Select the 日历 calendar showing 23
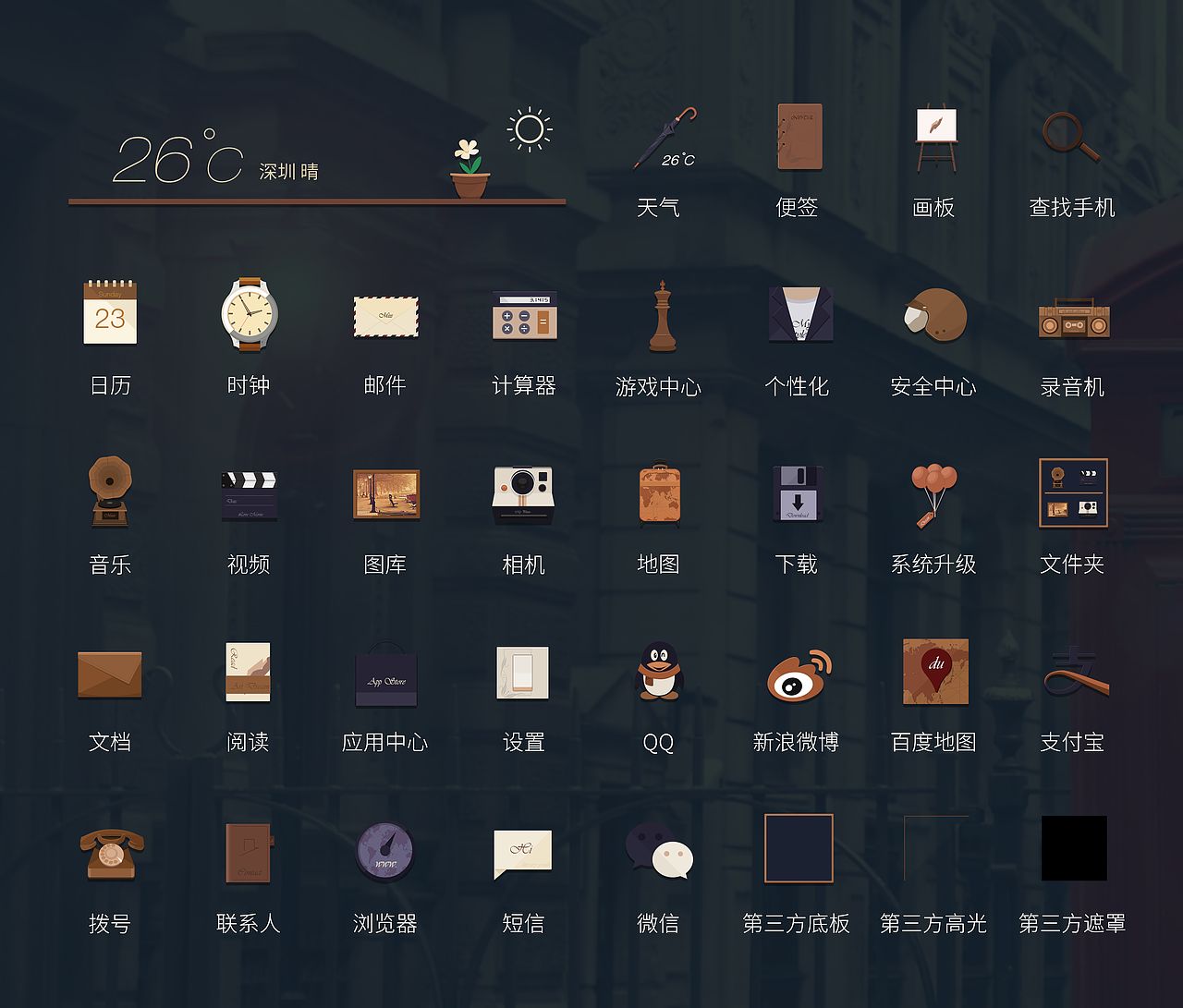The height and width of the screenshot is (1008, 1183). pyautogui.click(x=110, y=314)
